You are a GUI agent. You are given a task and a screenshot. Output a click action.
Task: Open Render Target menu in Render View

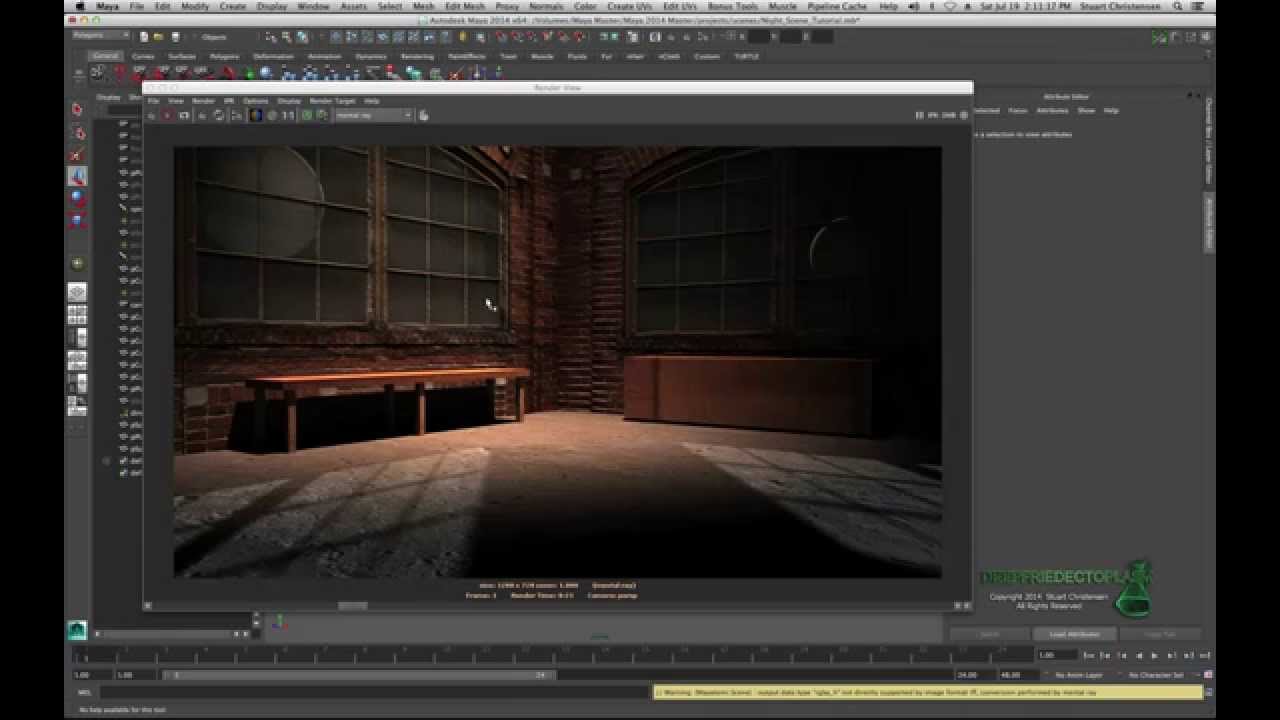pyautogui.click(x=332, y=101)
